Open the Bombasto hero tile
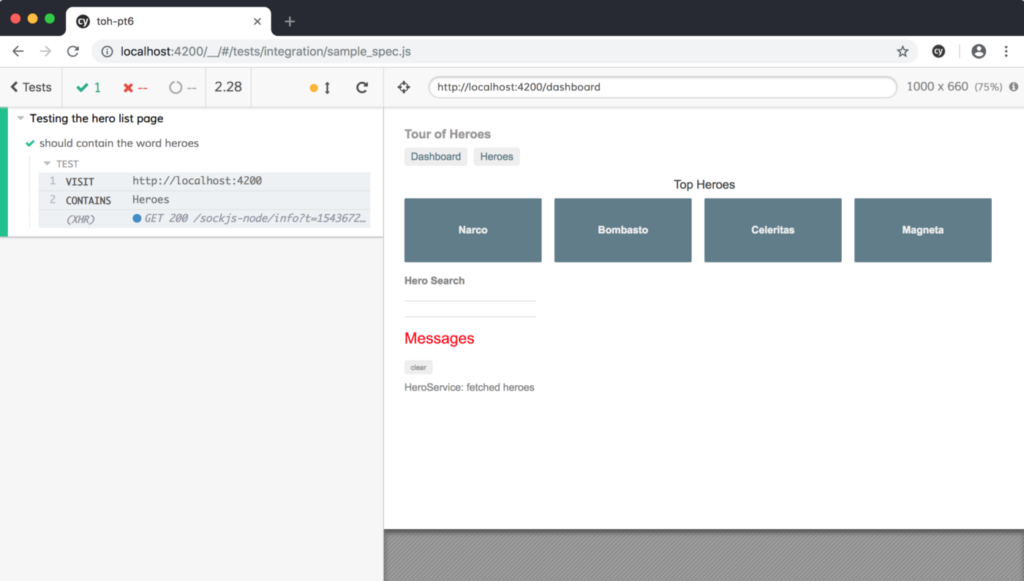Viewport: 1024px width, 581px height. (622, 230)
